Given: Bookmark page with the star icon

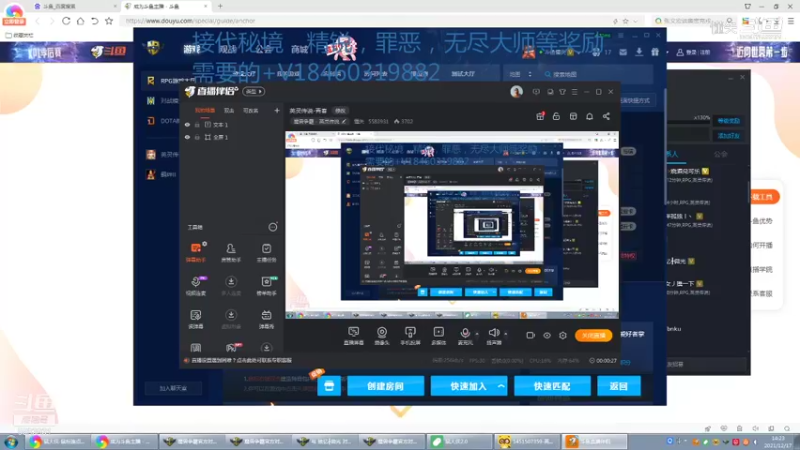Looking at the screenshot, I should pos(109,21).
